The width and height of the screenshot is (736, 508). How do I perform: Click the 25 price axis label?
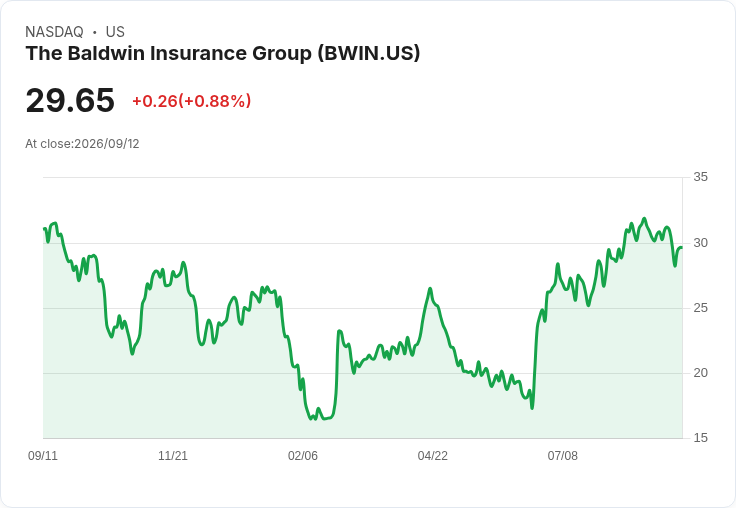point(700,308)
